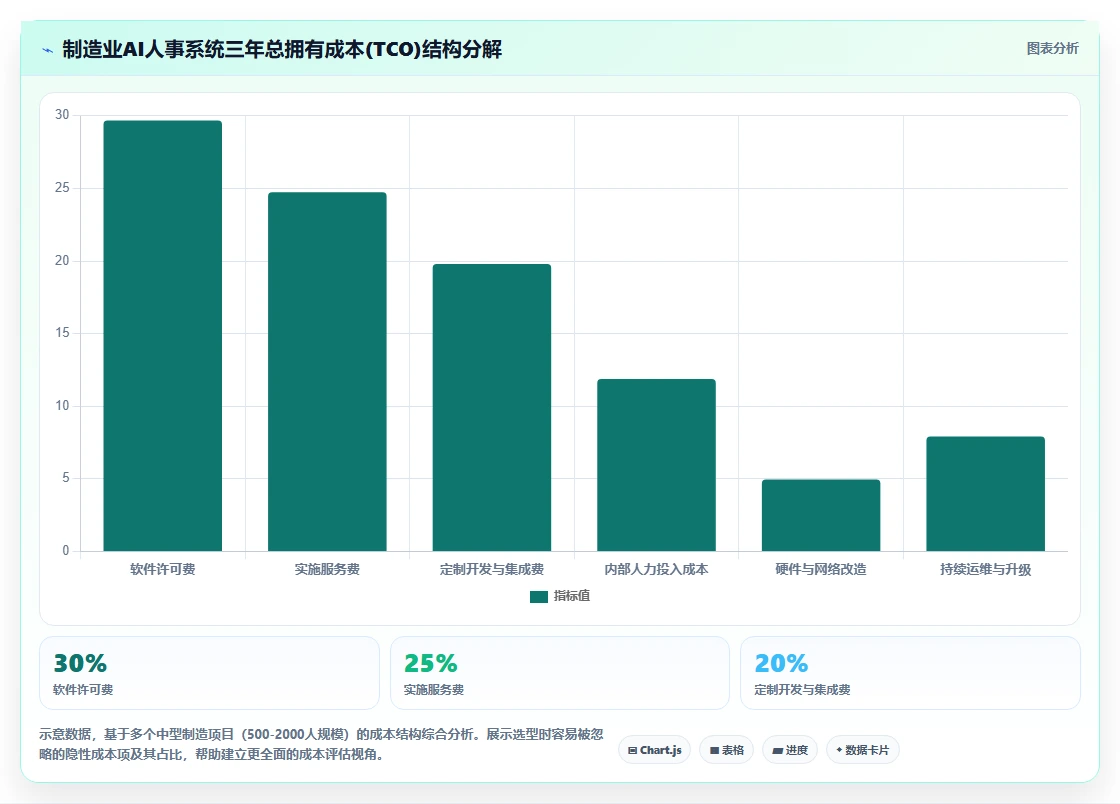The image size is (1120, 804).
Task: Click the 硬件与网络改造 bar
Action: point(821,516)
